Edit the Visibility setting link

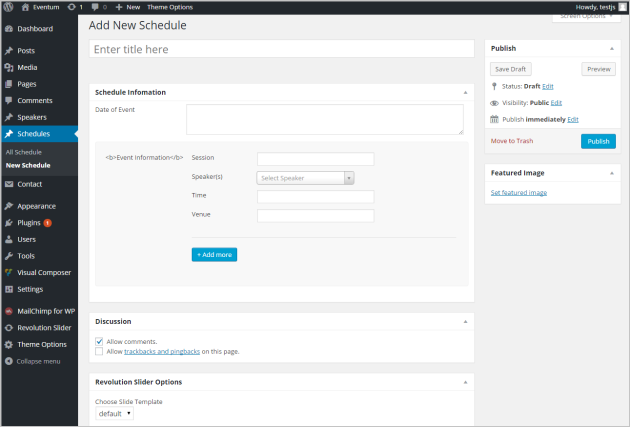click(556, 103)
